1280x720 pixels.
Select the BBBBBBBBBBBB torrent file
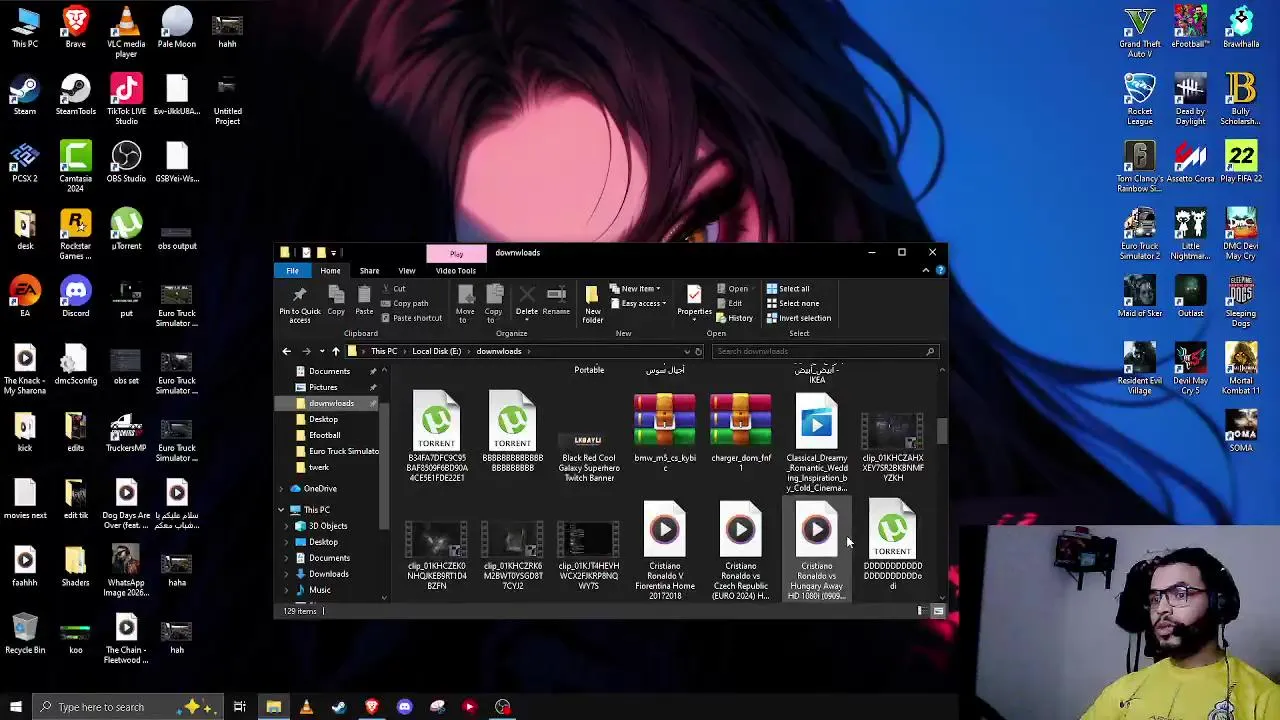pyautogui.click(x=513, y=432)
